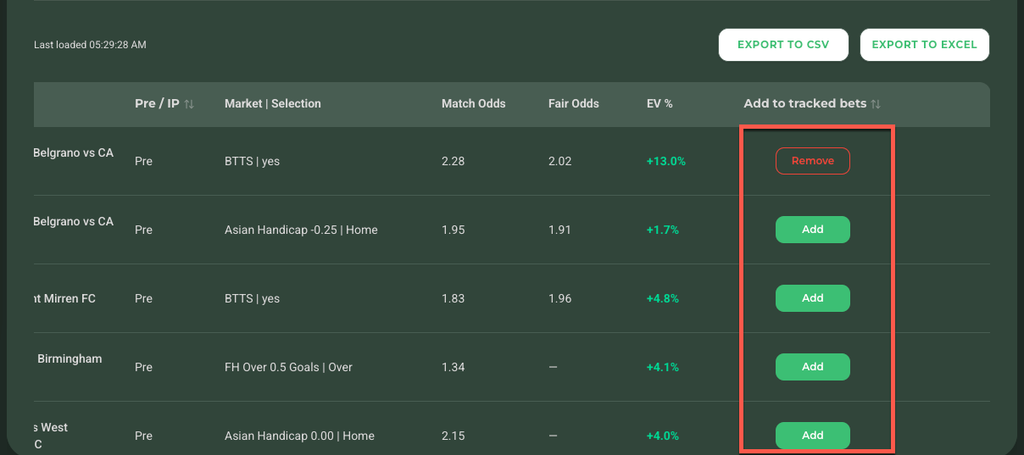This screenshot has height=455, width=1024.
Task: Click the Add to tracked bets header
Action: (805, 104)
